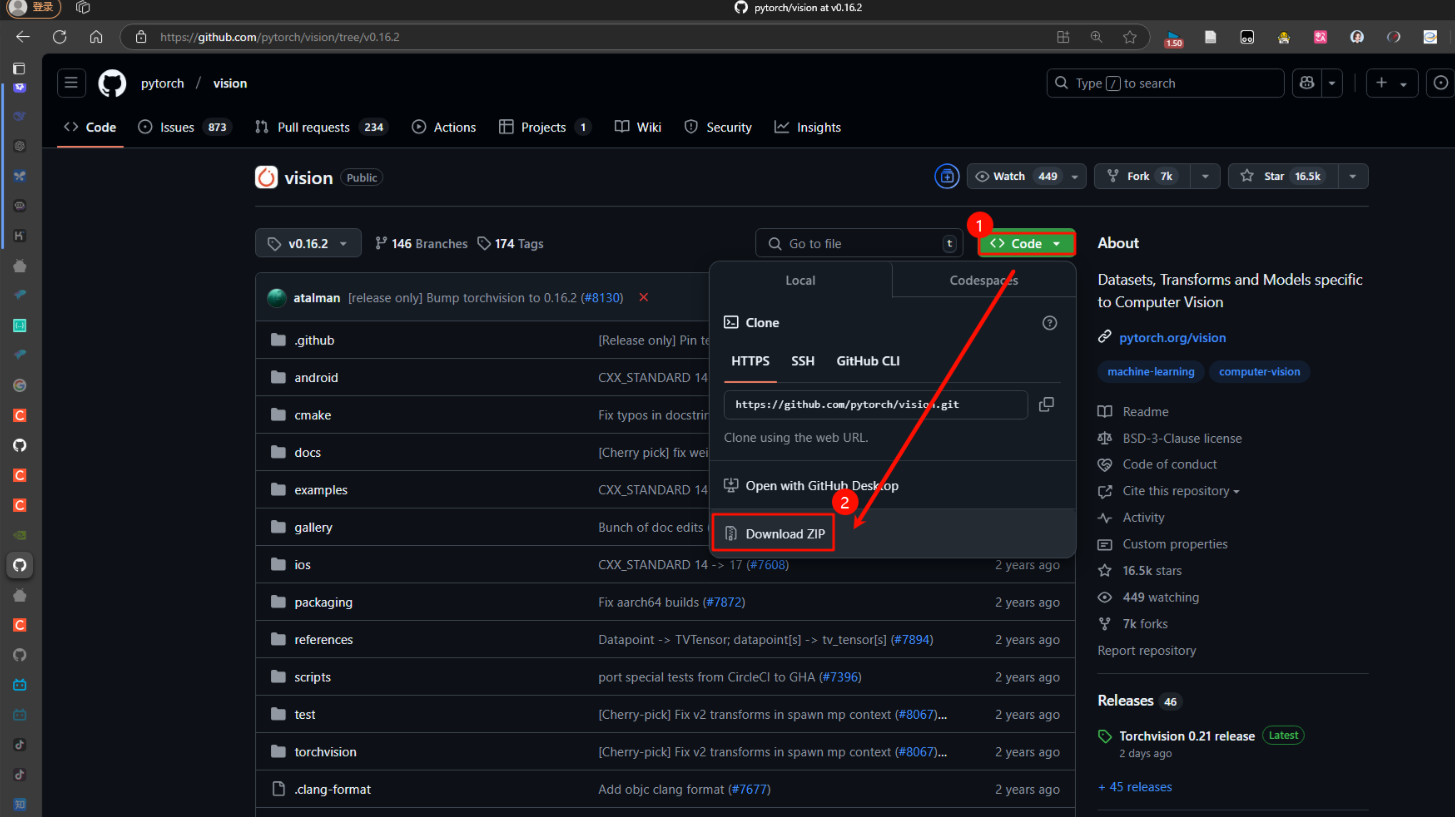
Task: Open the Projects tab
Action: pos(544,127)
